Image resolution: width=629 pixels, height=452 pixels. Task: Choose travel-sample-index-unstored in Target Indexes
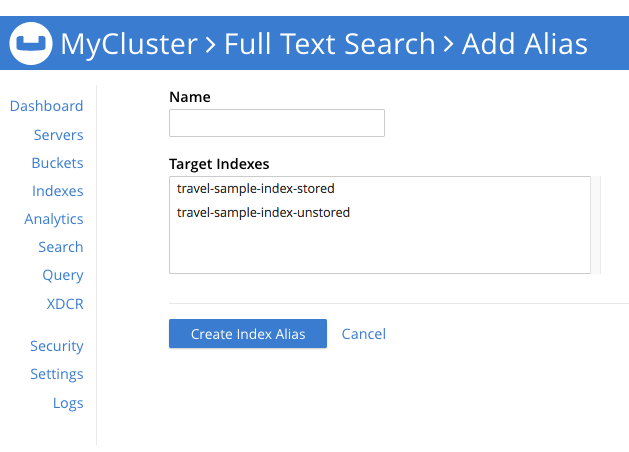point(263,212)
